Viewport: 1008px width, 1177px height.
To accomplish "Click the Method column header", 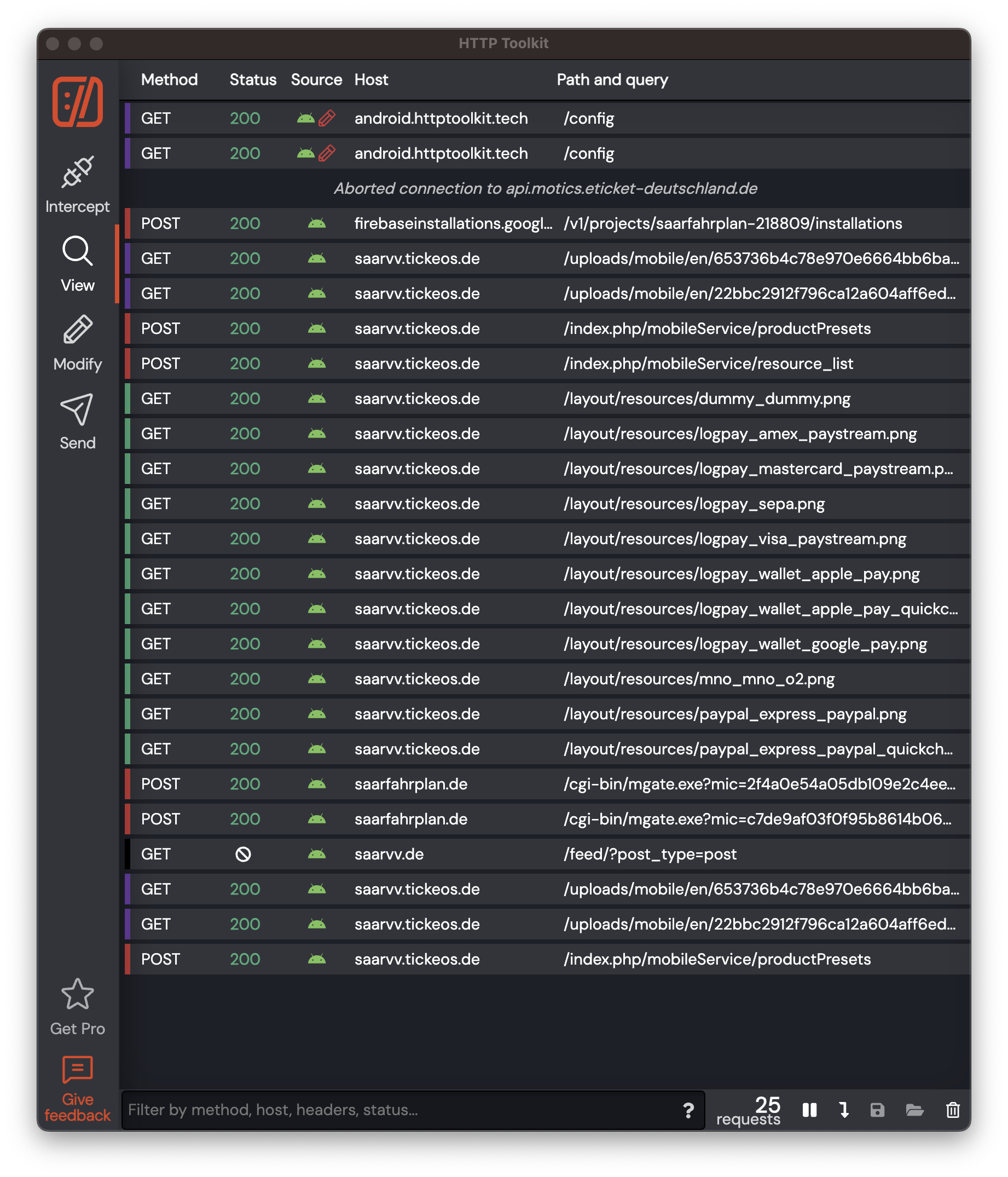I will (x=169, y=79).
